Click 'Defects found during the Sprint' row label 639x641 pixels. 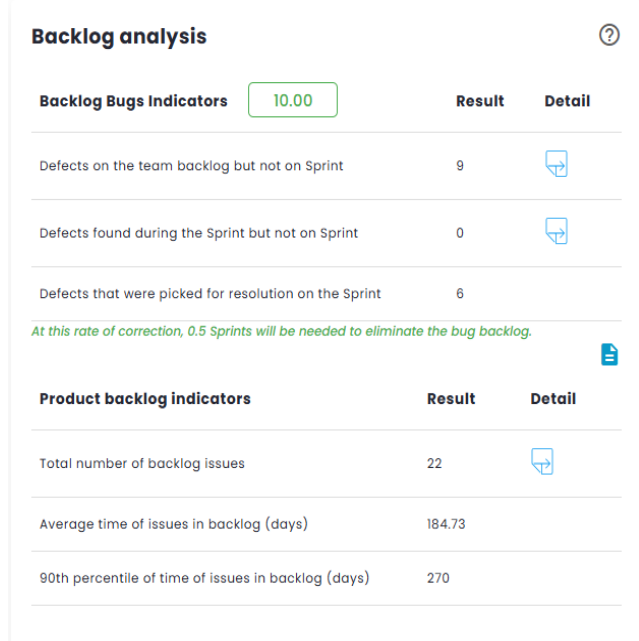[198, 233]
